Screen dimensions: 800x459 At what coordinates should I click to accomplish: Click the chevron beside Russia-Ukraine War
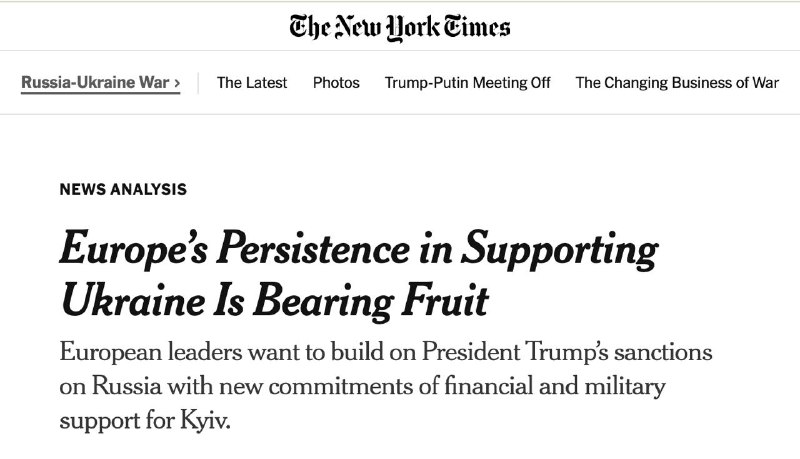pyautogui.click(x=177, y=83)
